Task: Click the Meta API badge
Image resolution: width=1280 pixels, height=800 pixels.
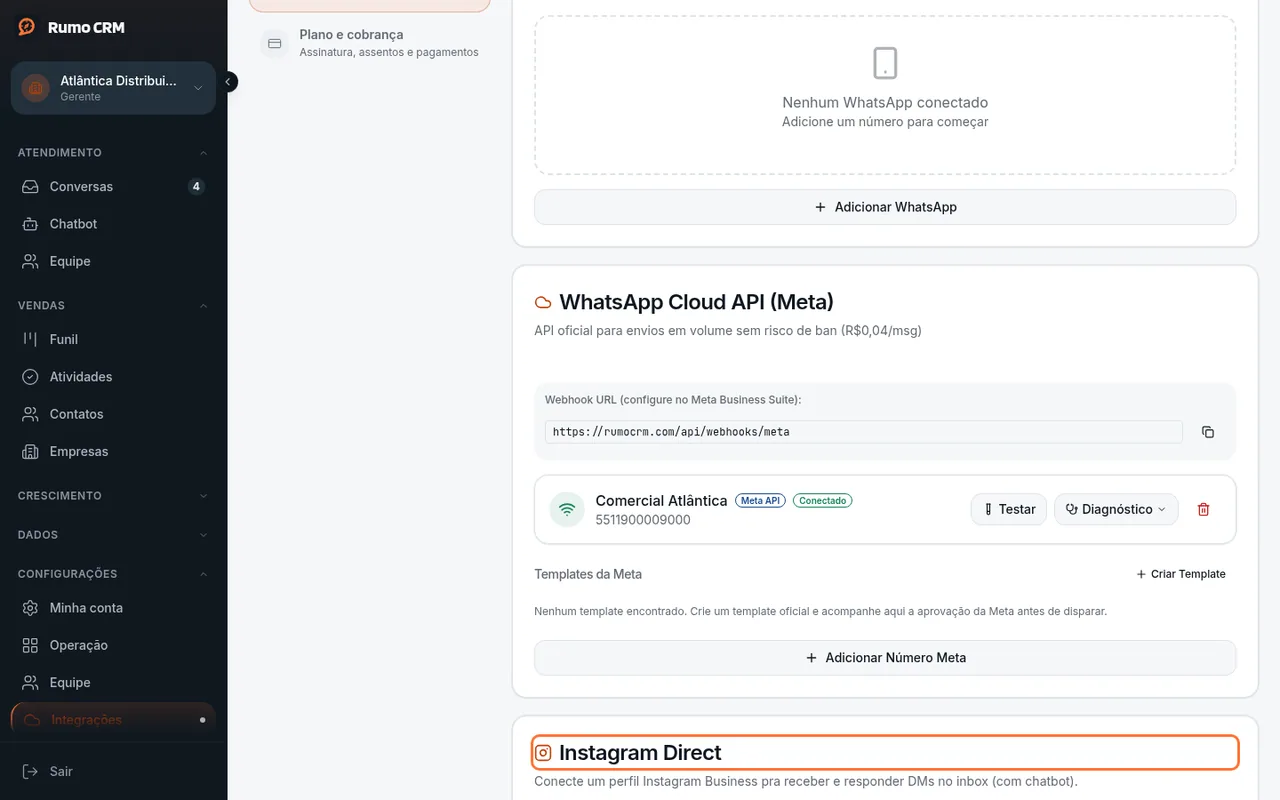Action: pos(761,500)
